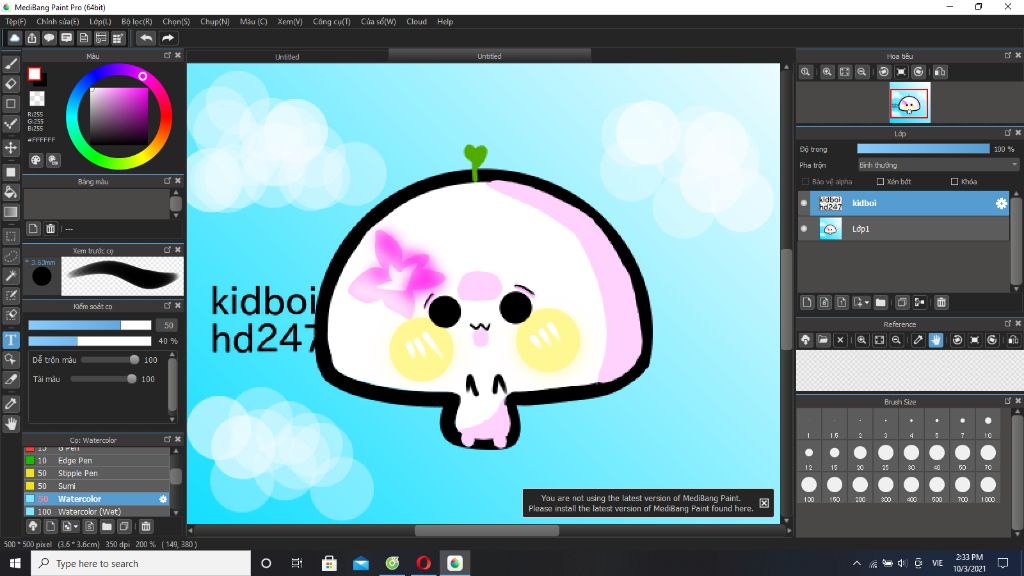Image resolution: width=1024 pixels, height=576 pixels.
Task: Activate hand tool in Reference panel
Action: 936,340
